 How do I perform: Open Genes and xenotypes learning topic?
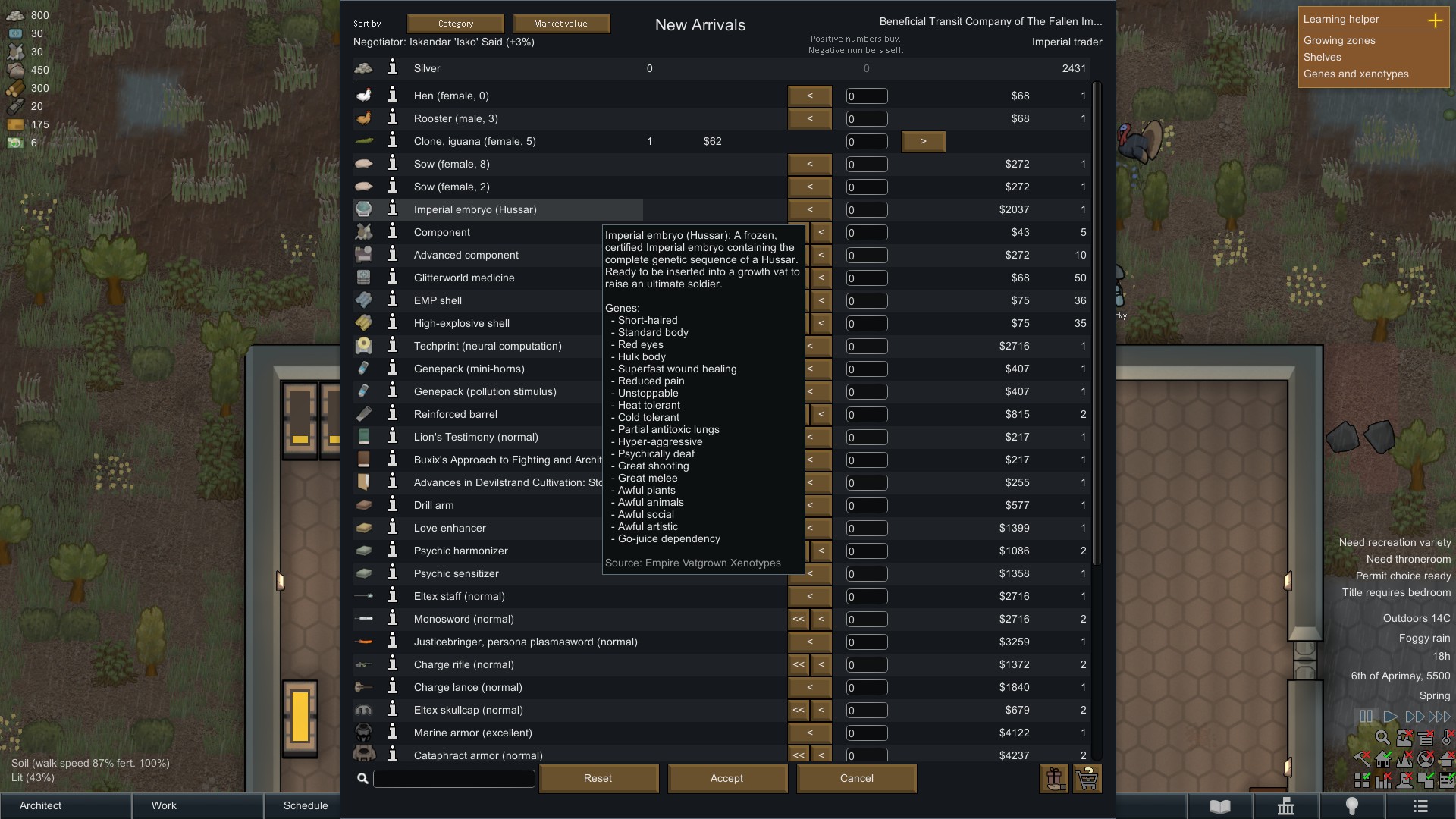(x=1356, y=74)
